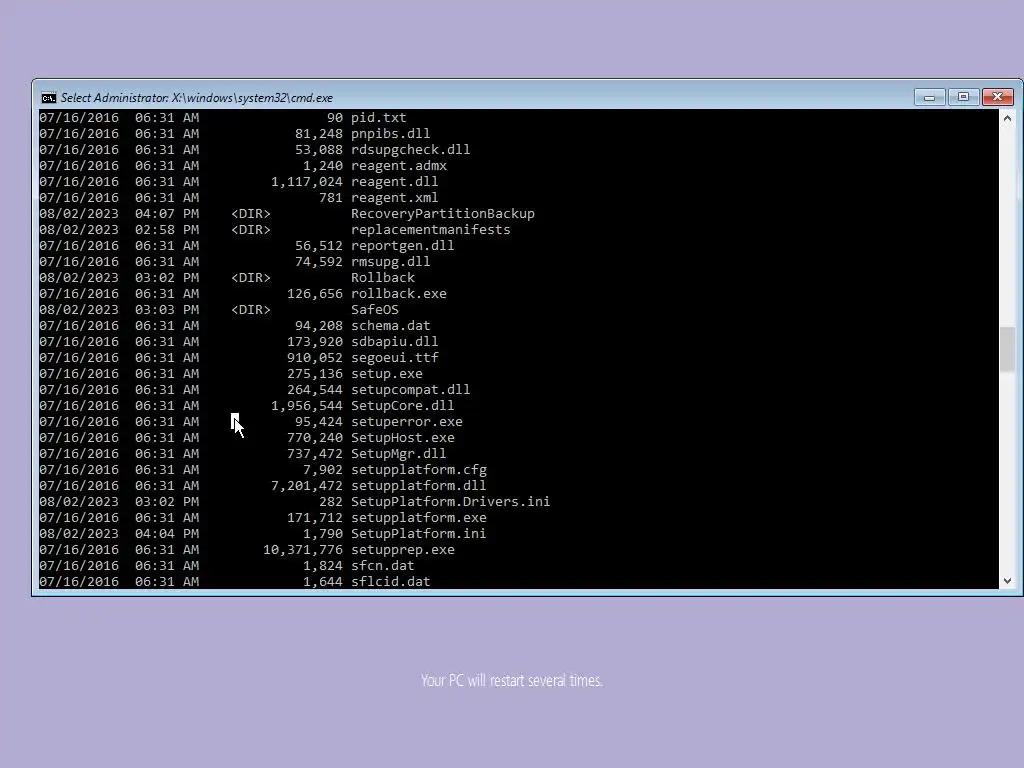Select the pnpibs.dll entry
This screenshot has height=768, width=1024.
391,133
